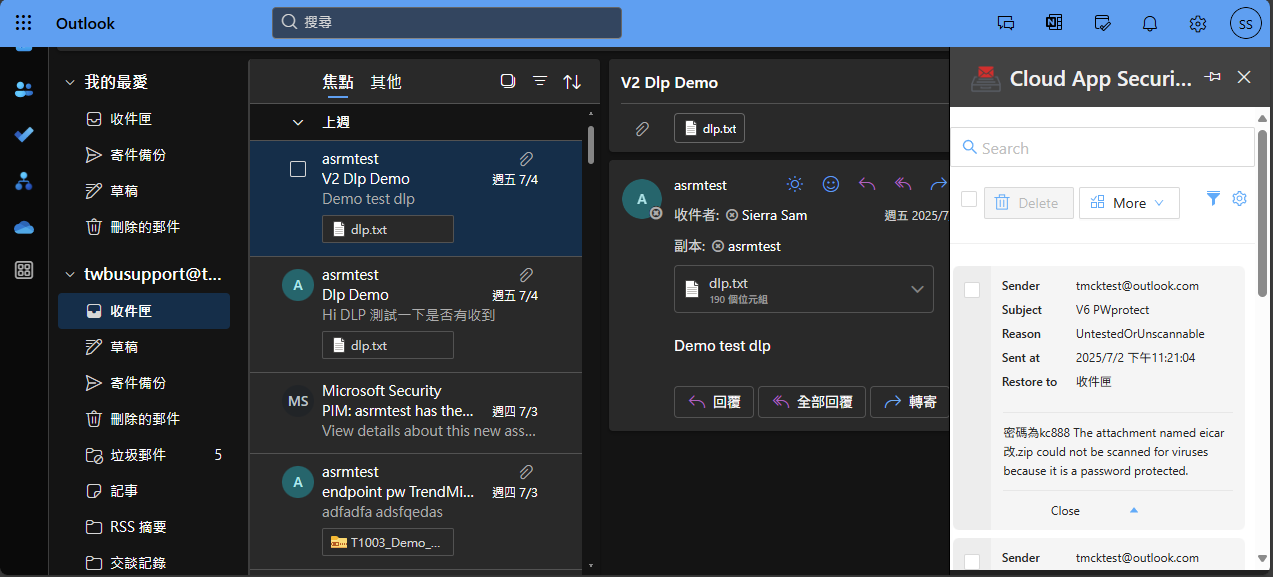Image resolution: width=1273 pixels, height=577 pixels.
Task: Open the OneDrive cloud icon in sidebar
Action: (24, 227)
